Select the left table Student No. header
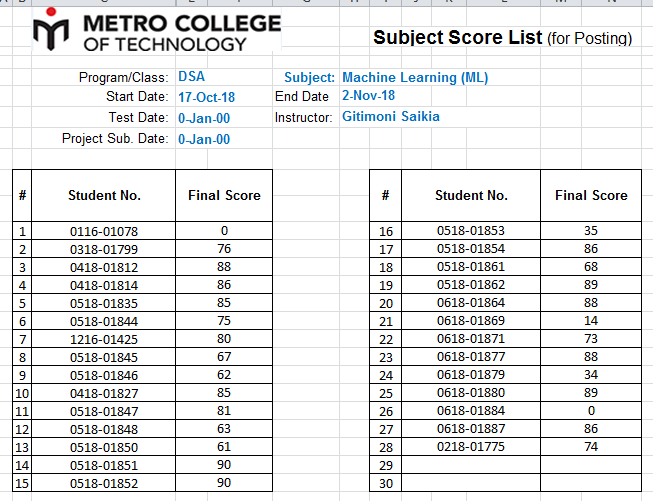This screenshot has width=653, height=501. point(104,195)
